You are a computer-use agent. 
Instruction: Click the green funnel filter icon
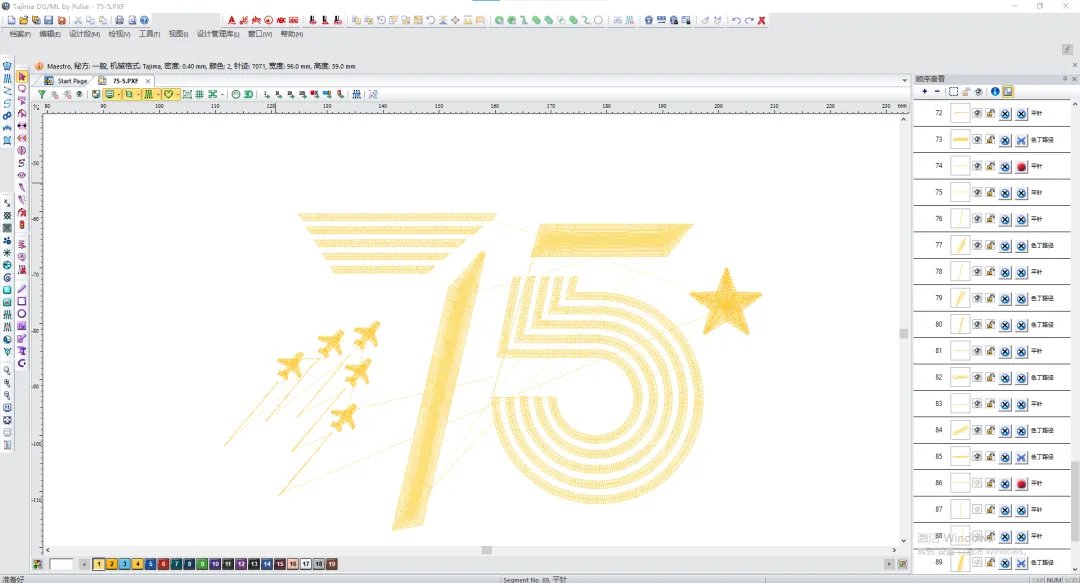coord(42,94)
